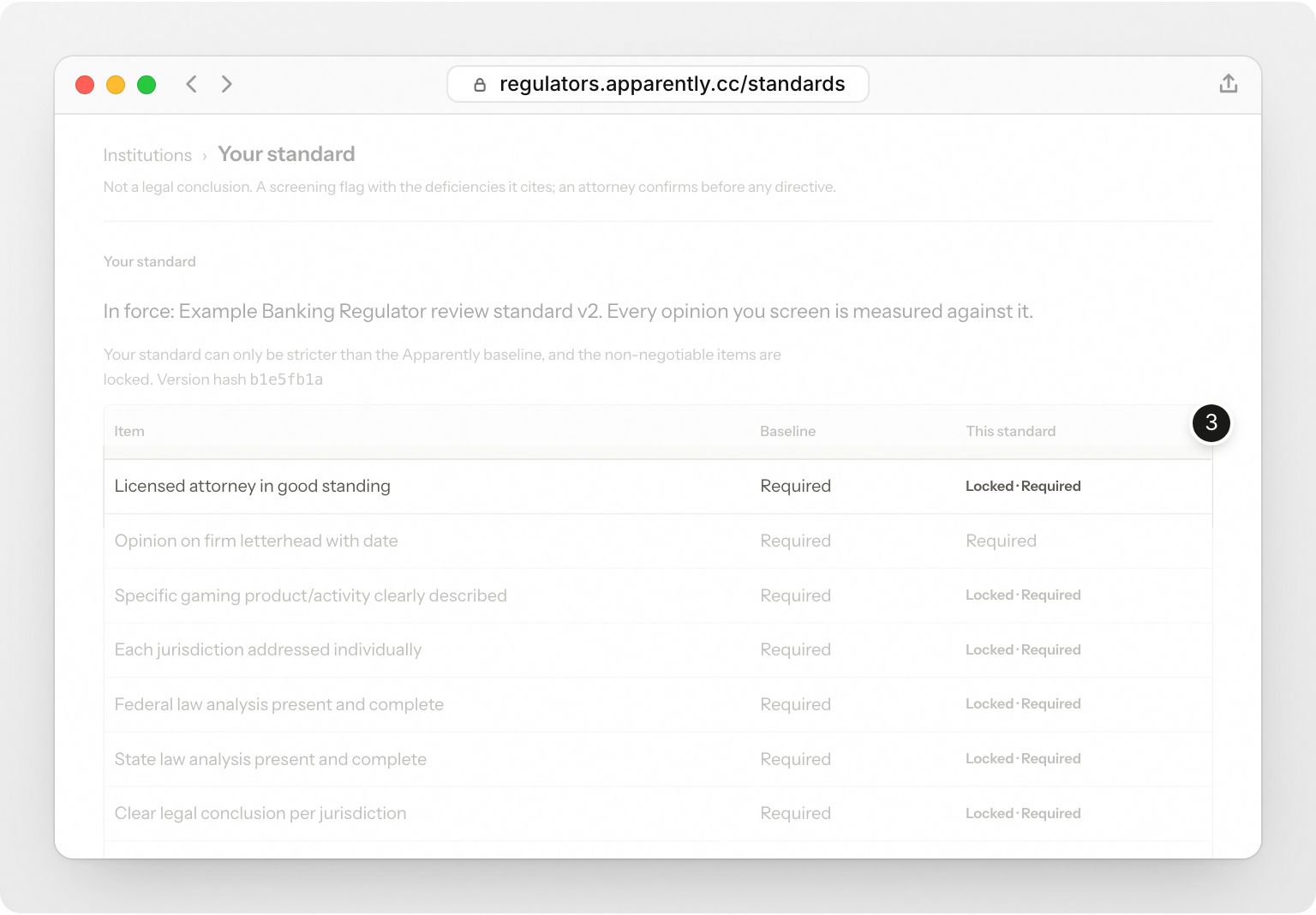Click the red close window button
Screen dimensions: 1316x915
pyautogui.click(x=85, y=85)
